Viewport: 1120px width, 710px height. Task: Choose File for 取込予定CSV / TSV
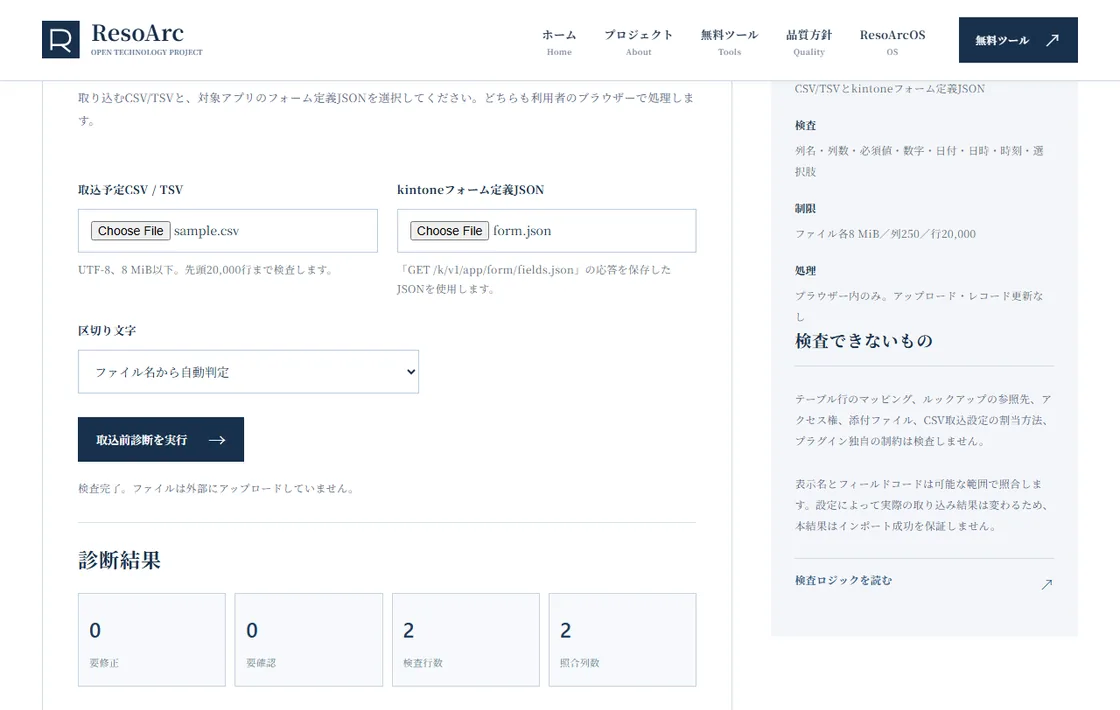(131, 231)
